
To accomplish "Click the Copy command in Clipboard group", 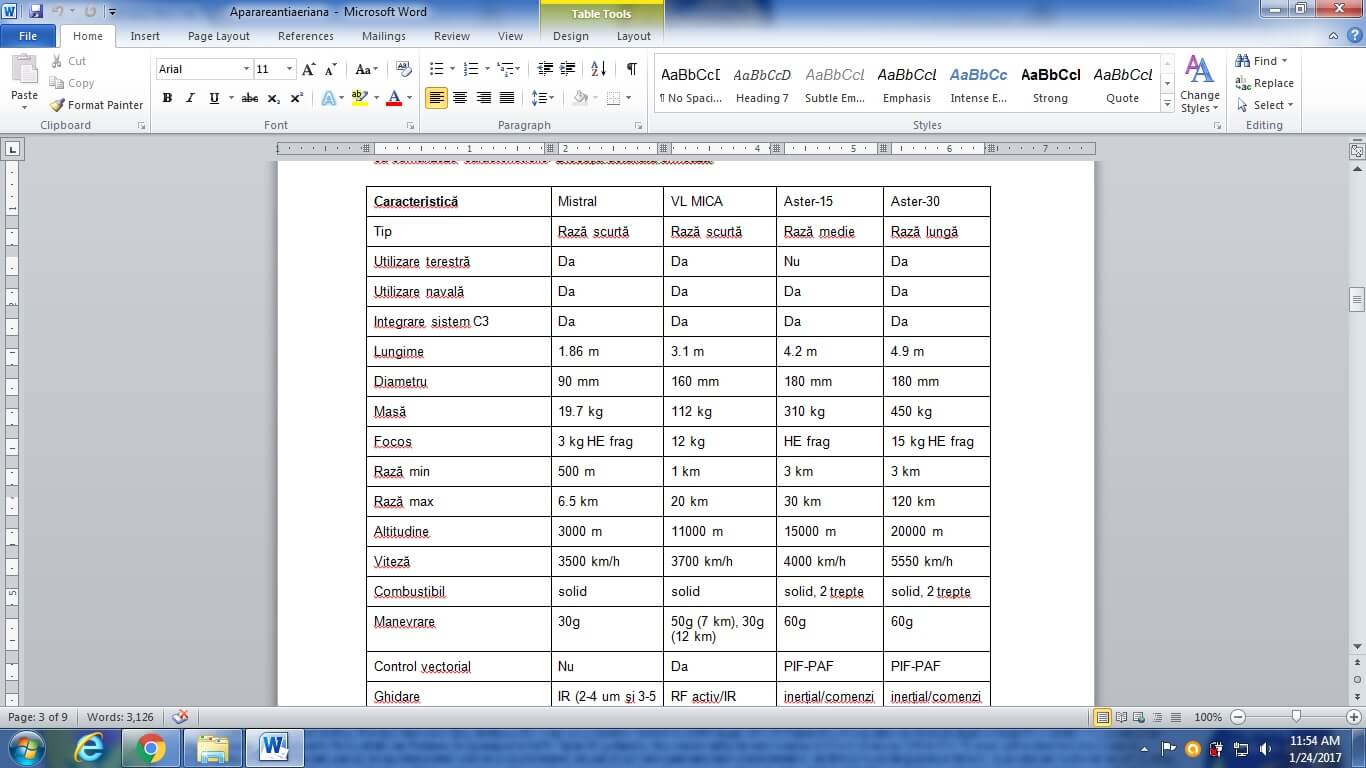I will [72, 83].
